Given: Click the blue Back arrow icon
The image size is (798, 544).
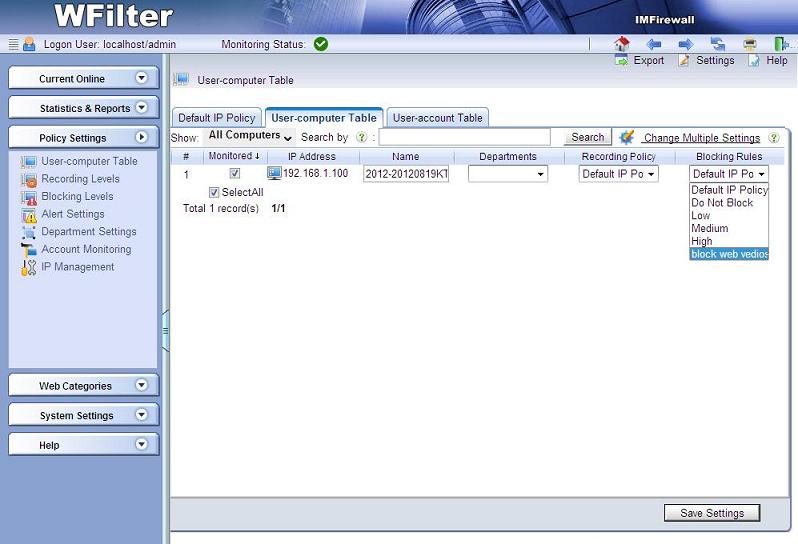Looking at the screenshot, I should (x=653, y=44).
